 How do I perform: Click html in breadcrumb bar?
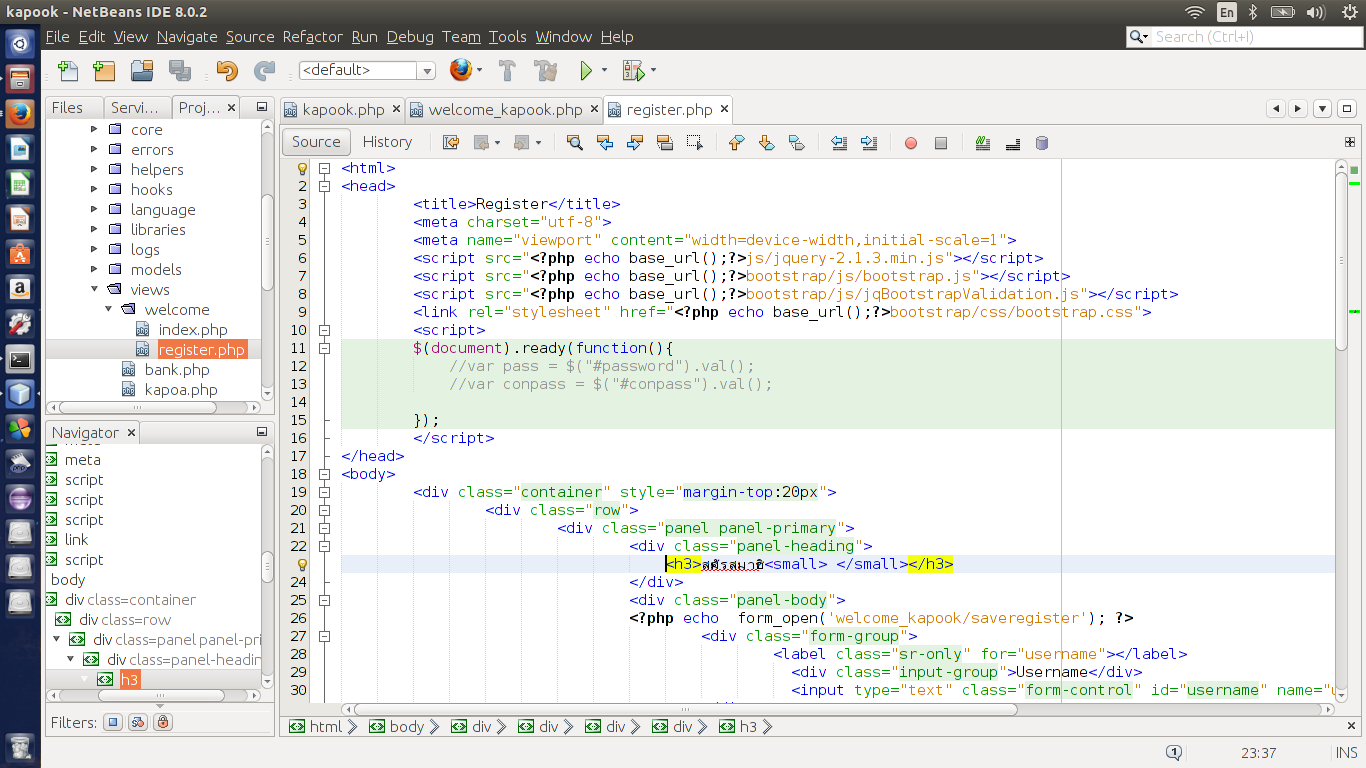(x=326, y=727)
